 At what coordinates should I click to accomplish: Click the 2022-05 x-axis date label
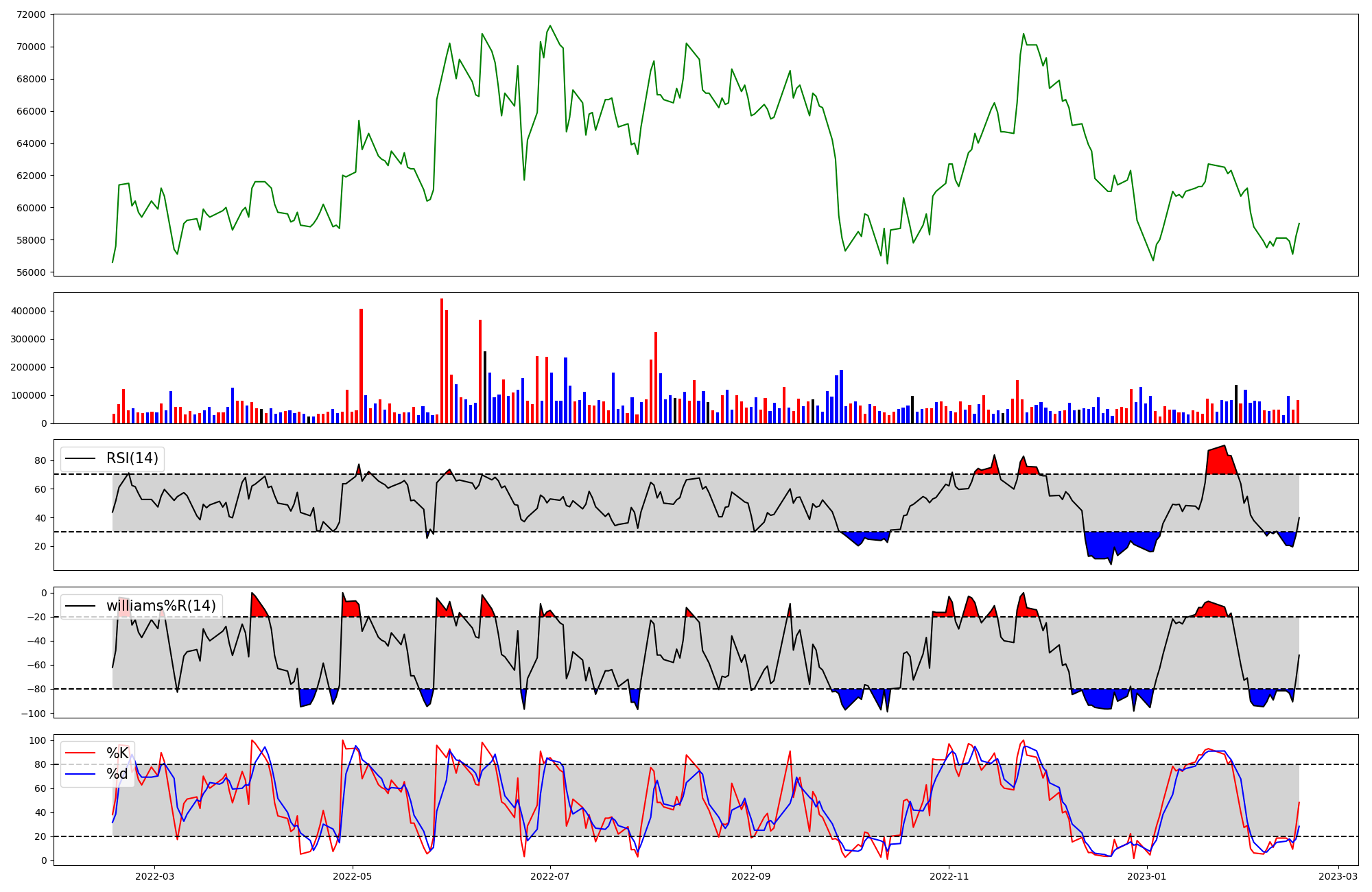click(353, 876)
